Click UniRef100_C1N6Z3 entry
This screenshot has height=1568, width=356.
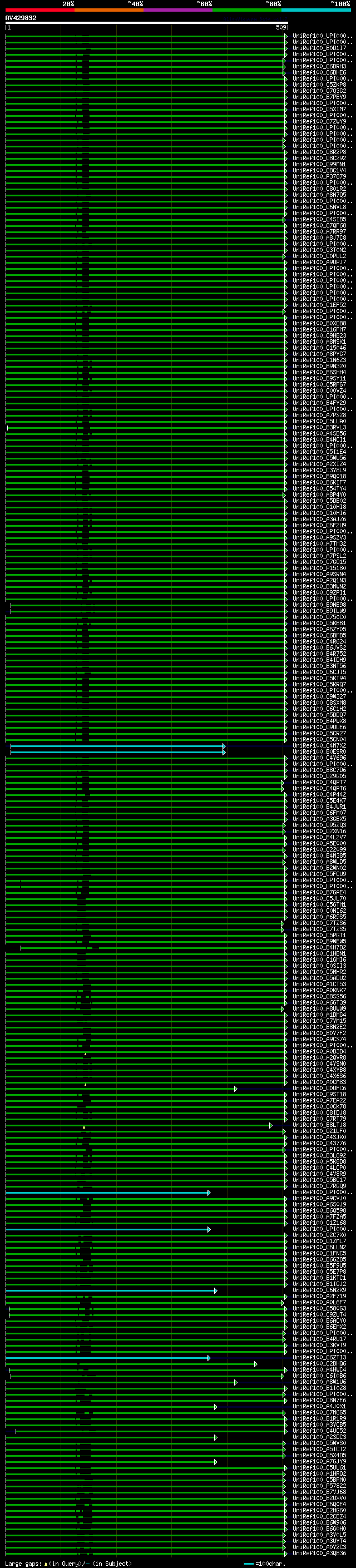[319, 360]
